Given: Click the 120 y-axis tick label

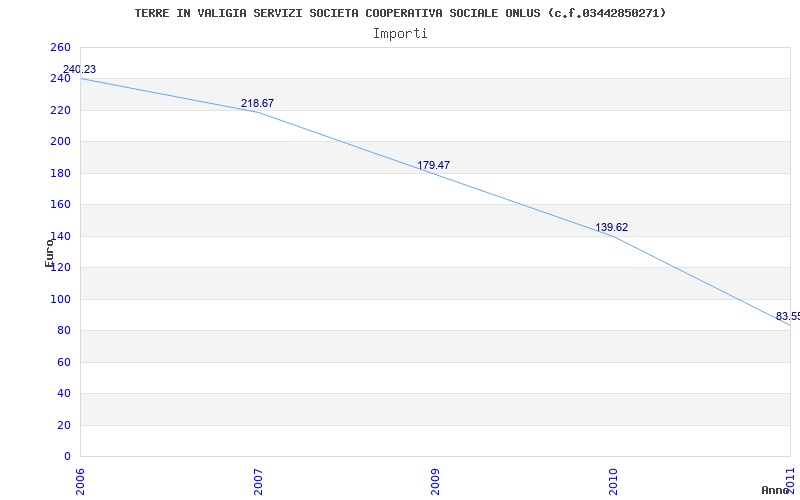Looking at the screenshot, I should pyautogui.click(x=60, y=267).
